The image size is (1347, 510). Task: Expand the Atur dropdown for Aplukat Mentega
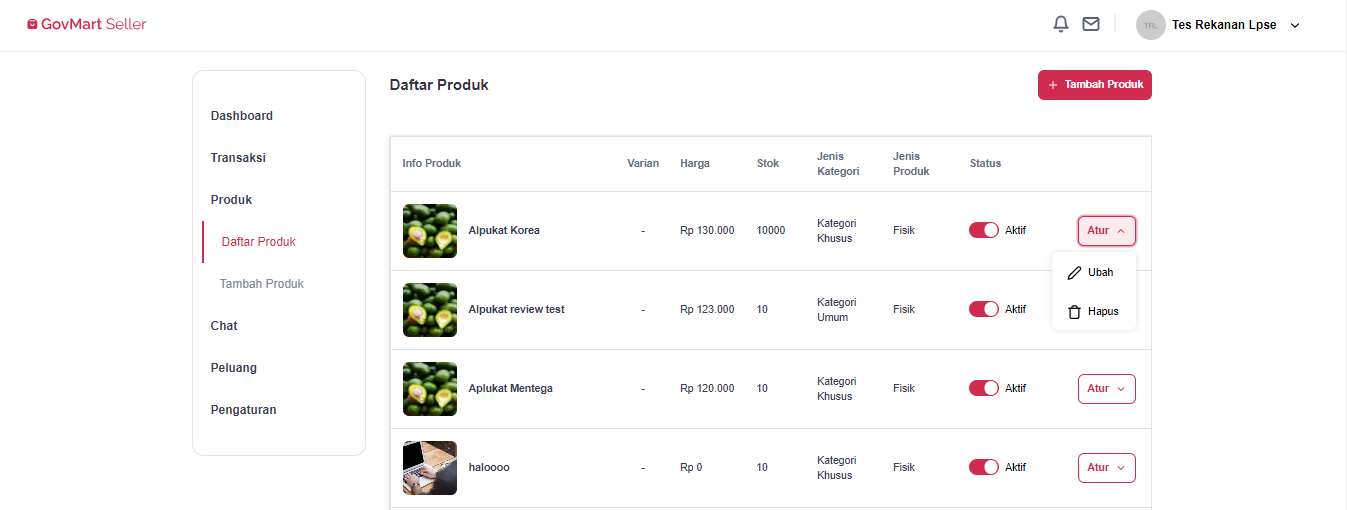click(x=1107, y=389)
